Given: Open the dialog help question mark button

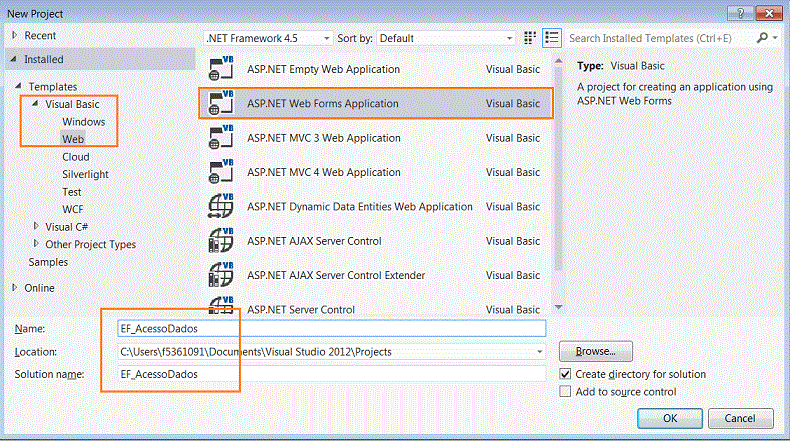Looking at the screenshot, I should click(740, 13).
